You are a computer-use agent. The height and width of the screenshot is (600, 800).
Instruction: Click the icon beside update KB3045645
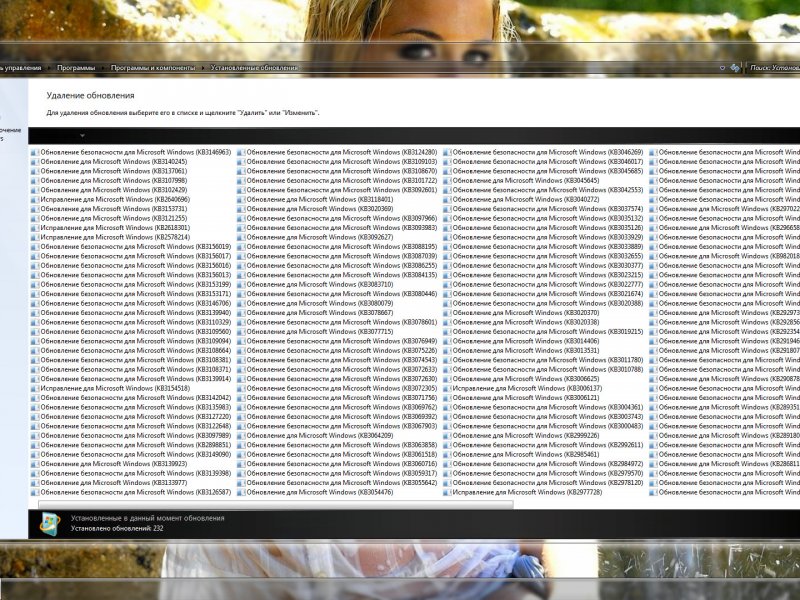[x=447, y=181]
